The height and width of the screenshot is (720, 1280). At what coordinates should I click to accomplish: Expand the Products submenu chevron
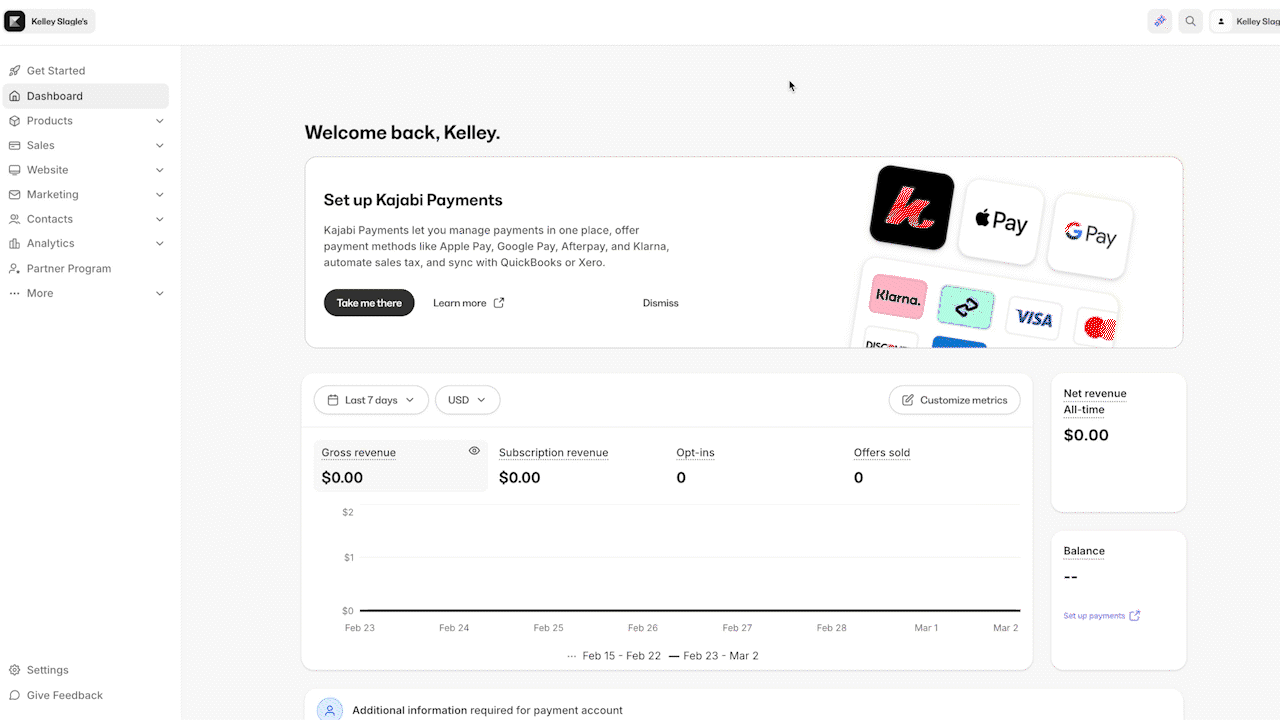coord(160,121)
